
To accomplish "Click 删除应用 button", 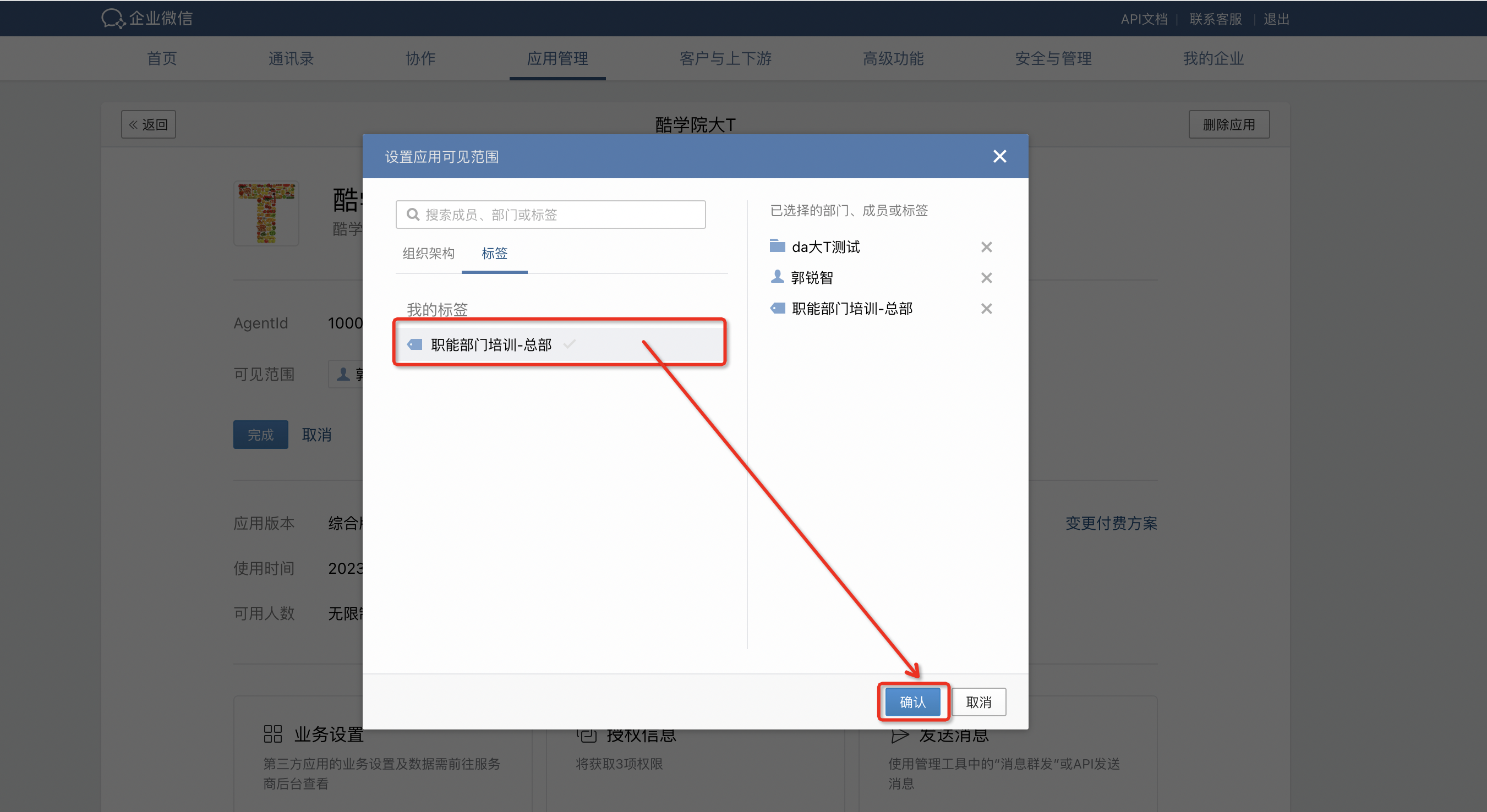I will click(x=1229, y=125).
